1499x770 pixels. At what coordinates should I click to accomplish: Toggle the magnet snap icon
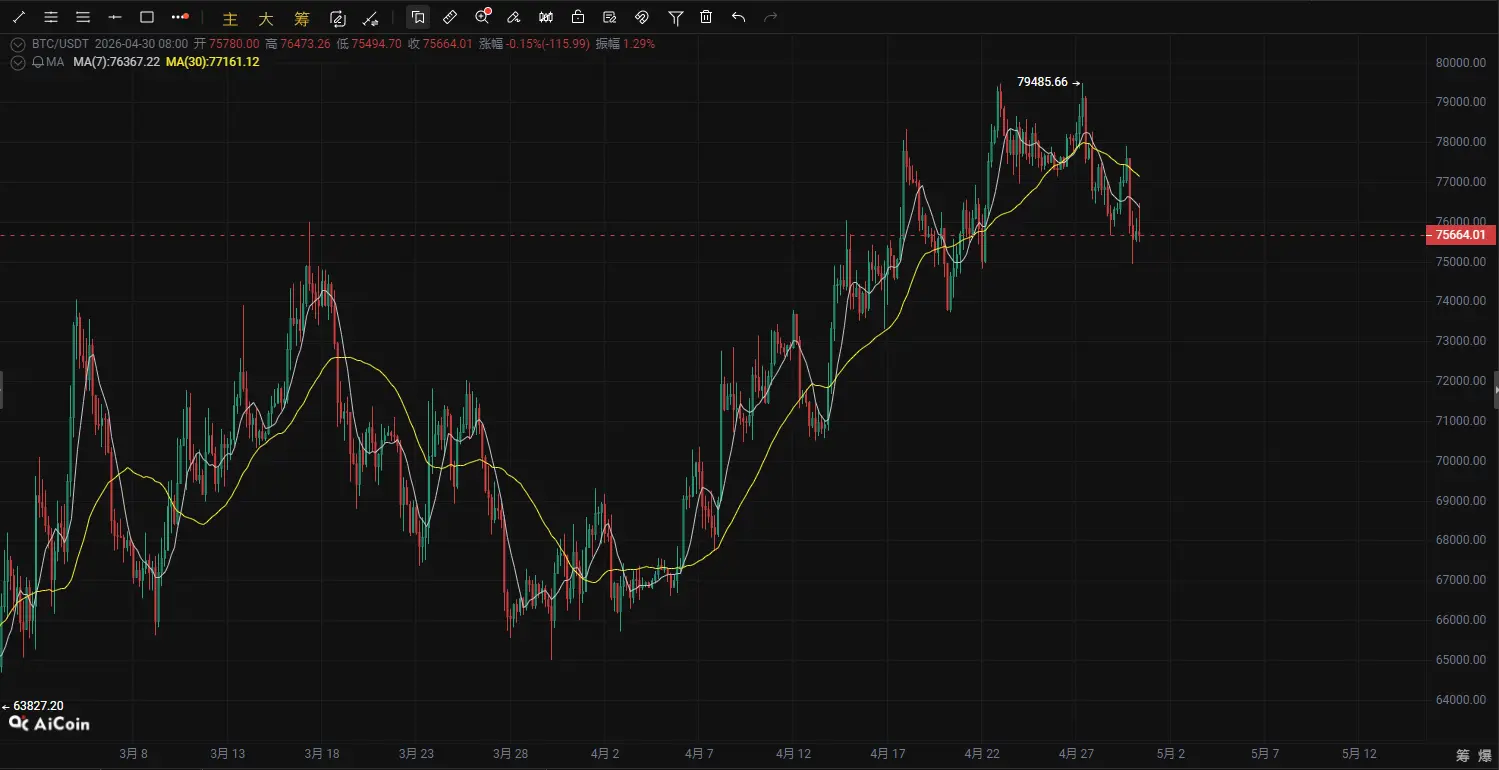click(x=642, y=17)
